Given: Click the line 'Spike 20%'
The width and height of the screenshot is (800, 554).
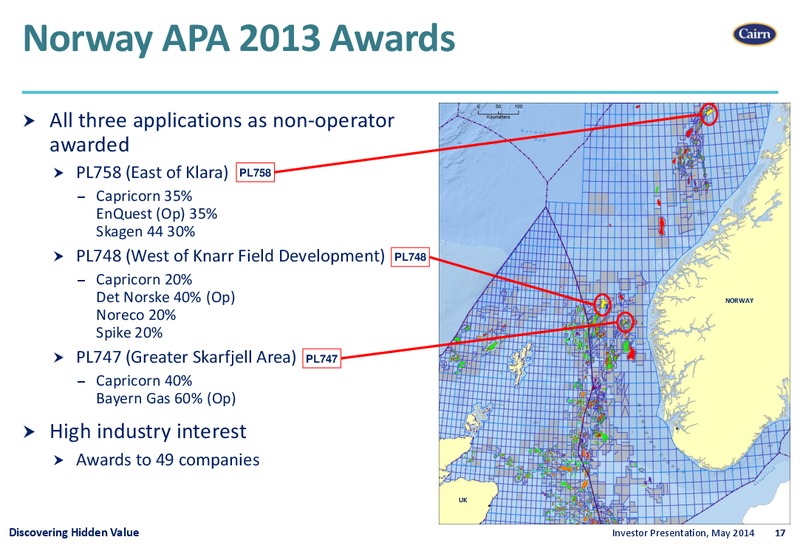Looking at the screenshot, I should click(129, 333).
